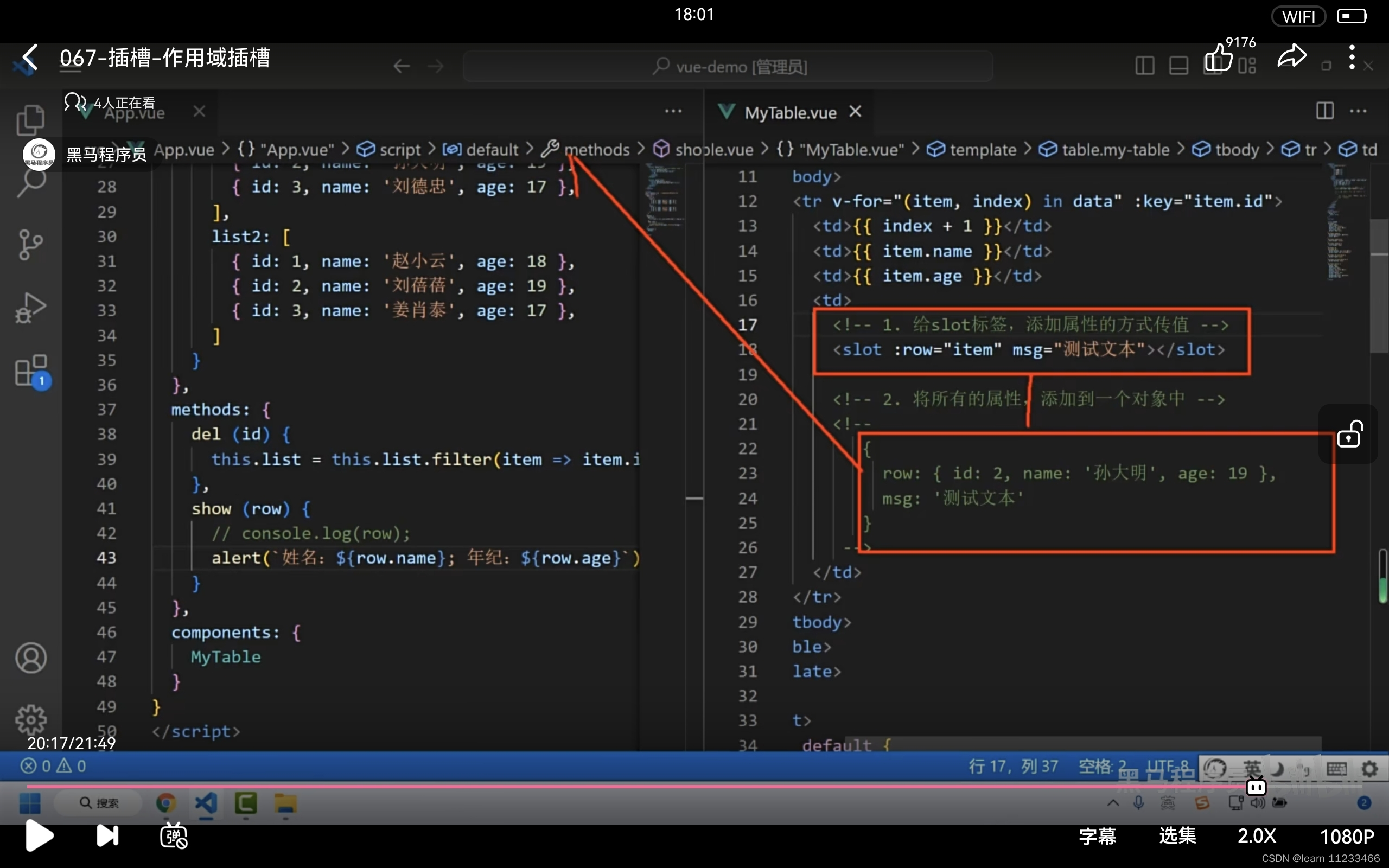Screen dimensions: 1389x868
Task: Navigate back with VS Code arrow
Action: (x=401, y=67)
